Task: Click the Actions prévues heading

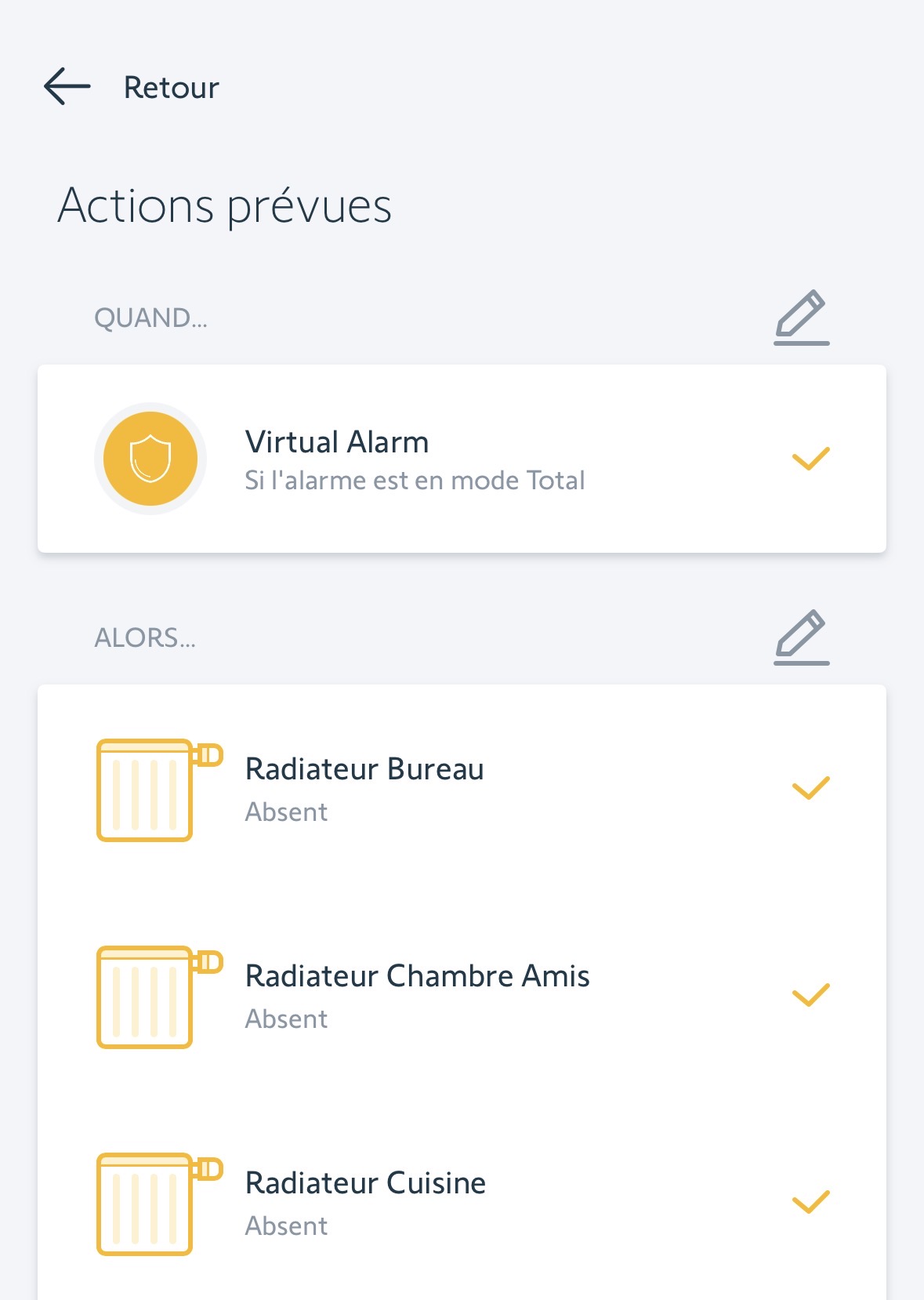Action: (x=225, y=206)
